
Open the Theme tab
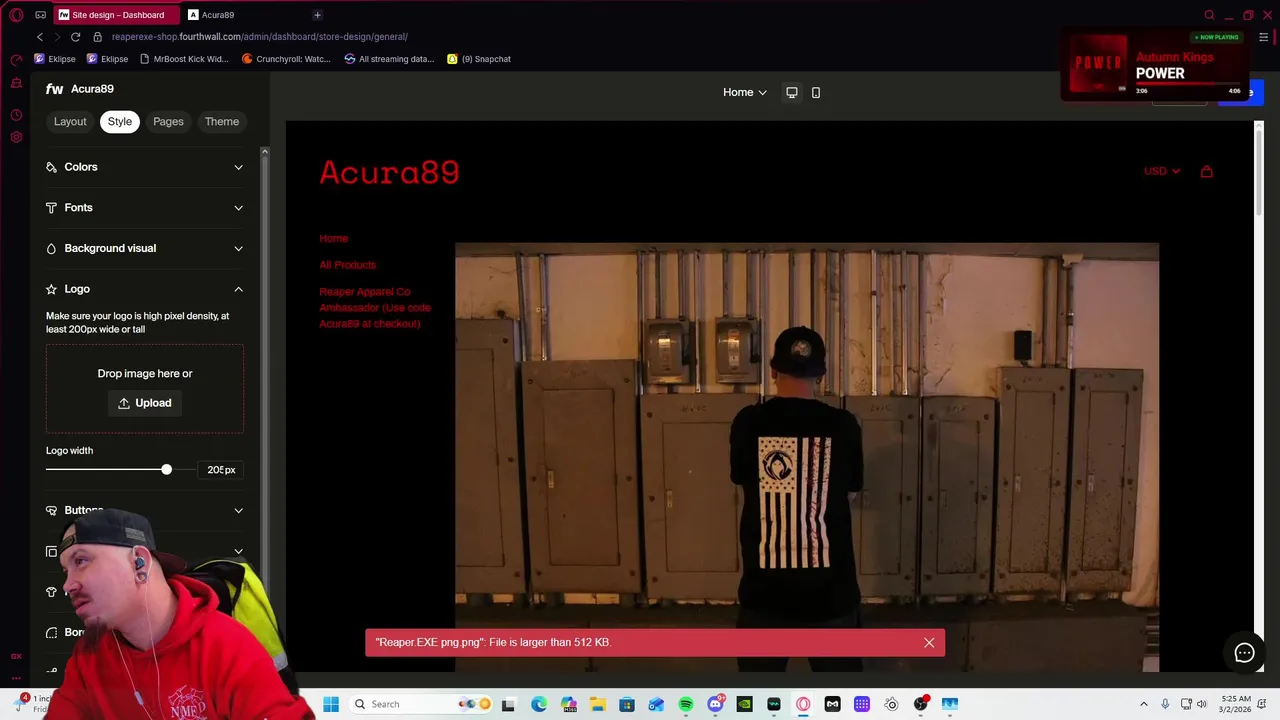(x=222, y=122)
